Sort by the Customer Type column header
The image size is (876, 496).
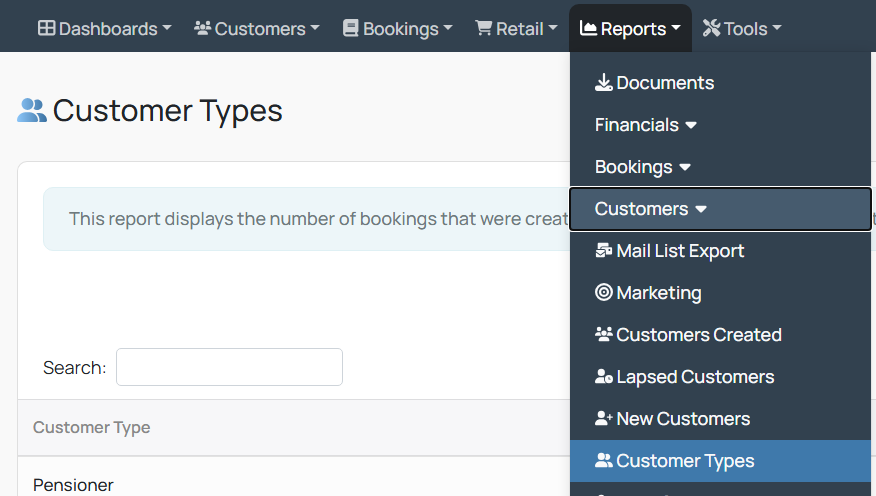(92, 427)
